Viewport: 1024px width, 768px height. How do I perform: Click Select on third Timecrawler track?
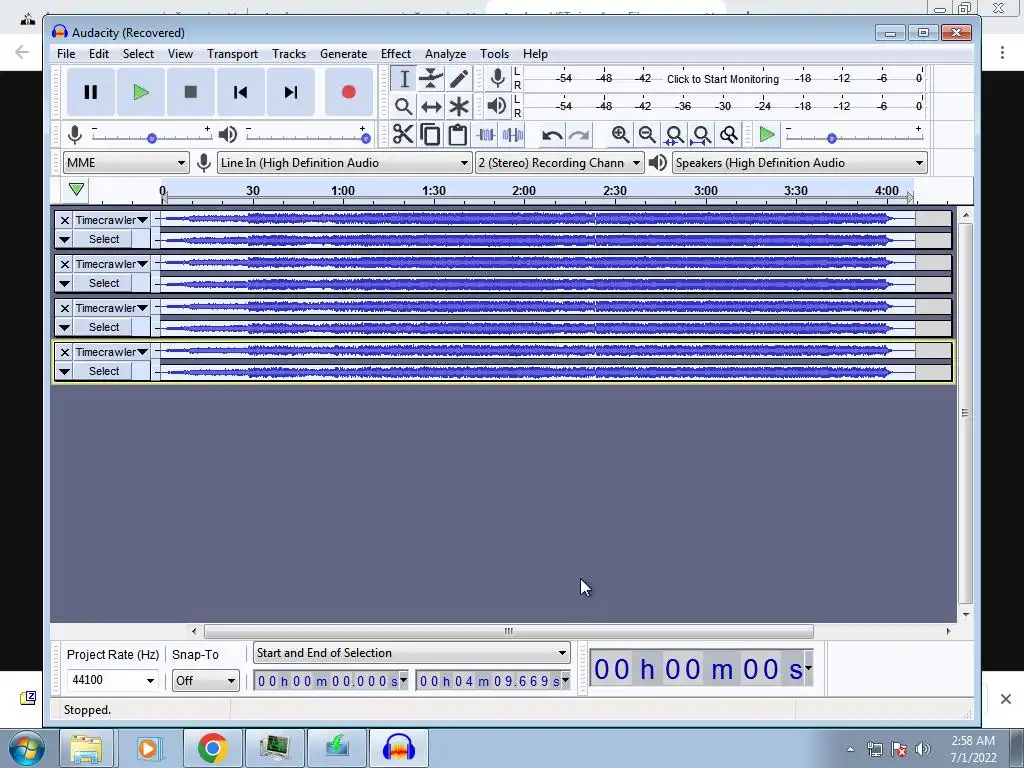(104, 327)
